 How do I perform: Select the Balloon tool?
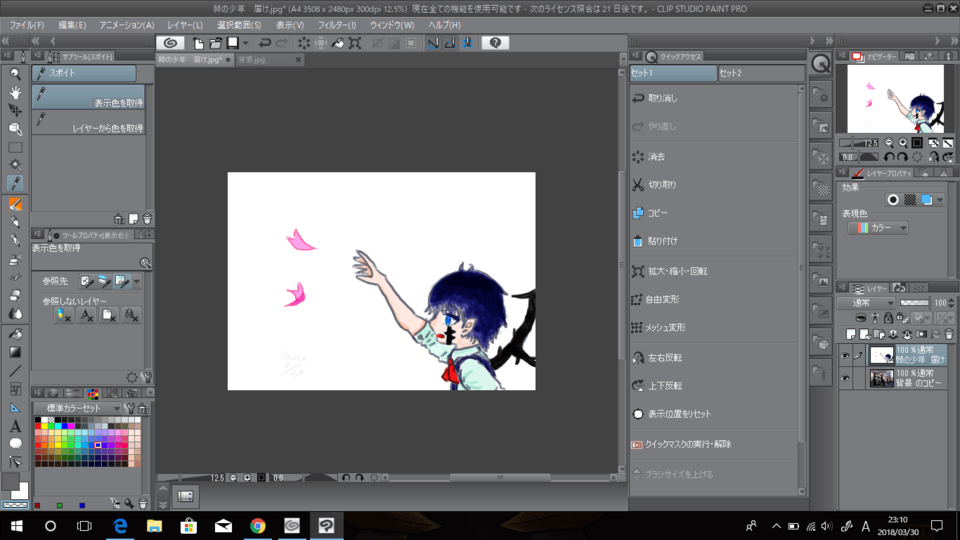point(15,444)
